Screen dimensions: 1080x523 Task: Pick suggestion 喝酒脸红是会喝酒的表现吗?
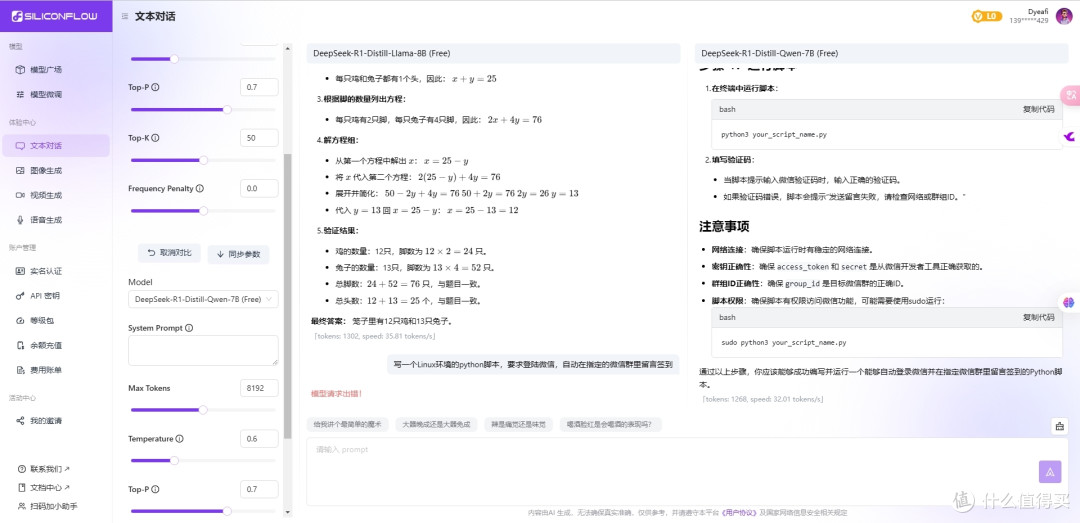point(610,424)
